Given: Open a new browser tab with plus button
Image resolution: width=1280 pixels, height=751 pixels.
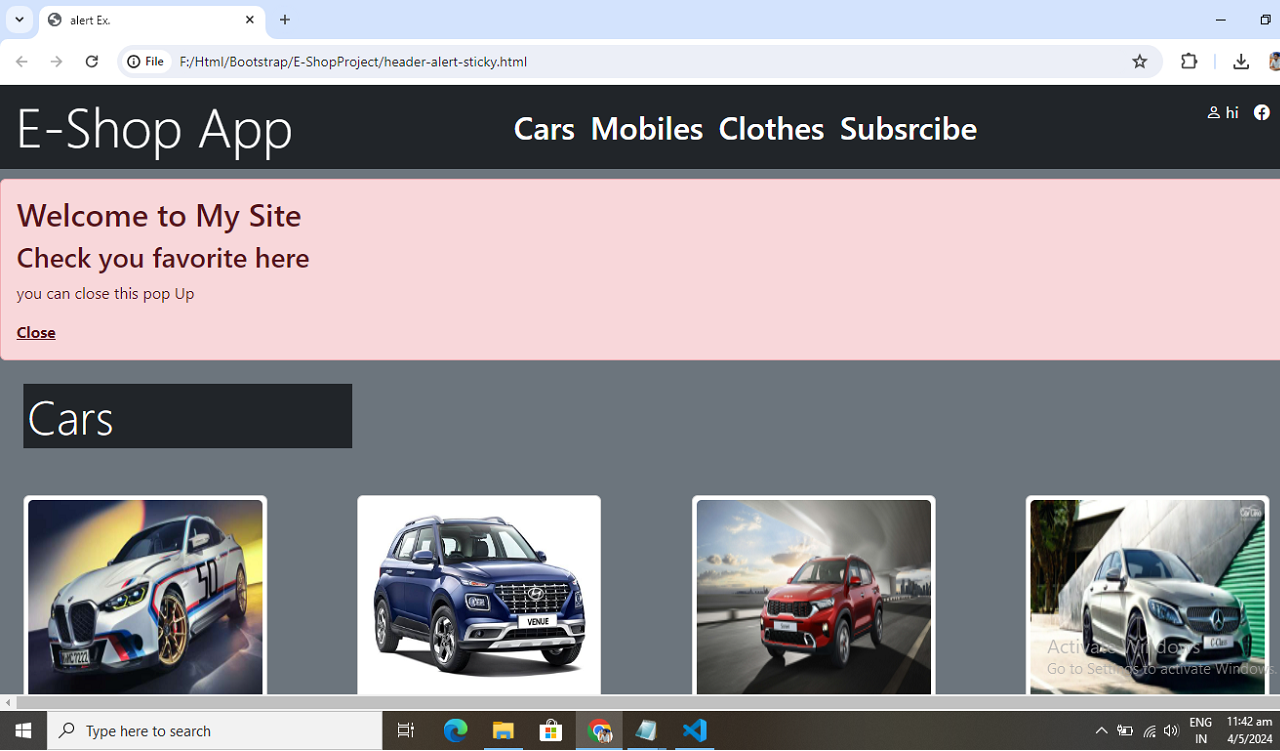Looking at the screenshot, I should (x=285, y=20).
